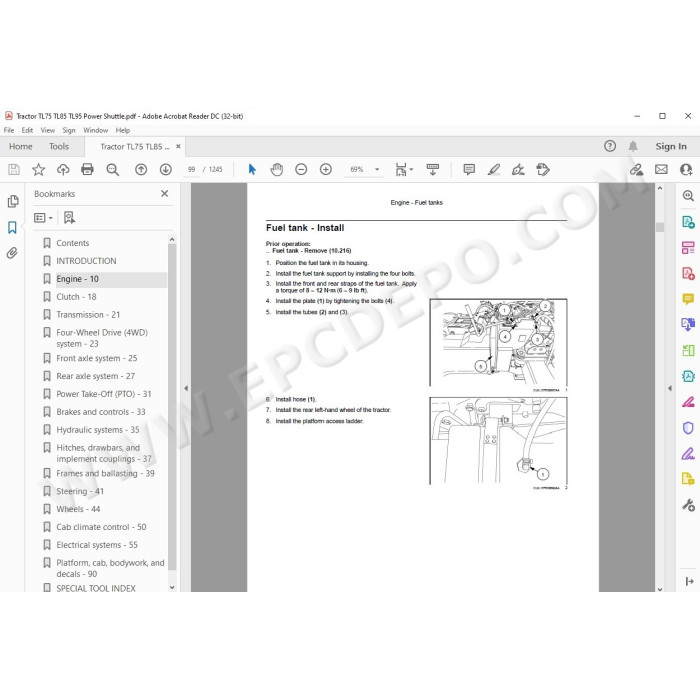Jump to Transmission - 21 bookmark

[x=88, y=315]
